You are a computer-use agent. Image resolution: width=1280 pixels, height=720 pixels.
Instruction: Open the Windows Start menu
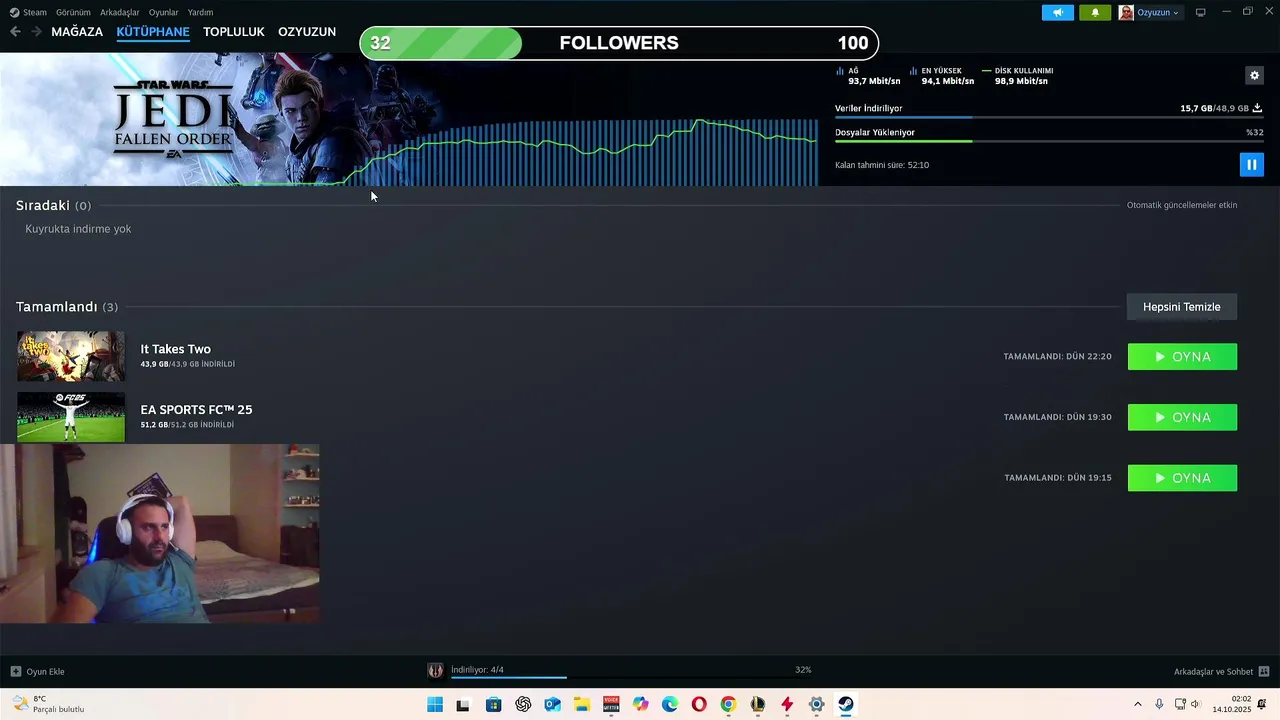point(435,705)
